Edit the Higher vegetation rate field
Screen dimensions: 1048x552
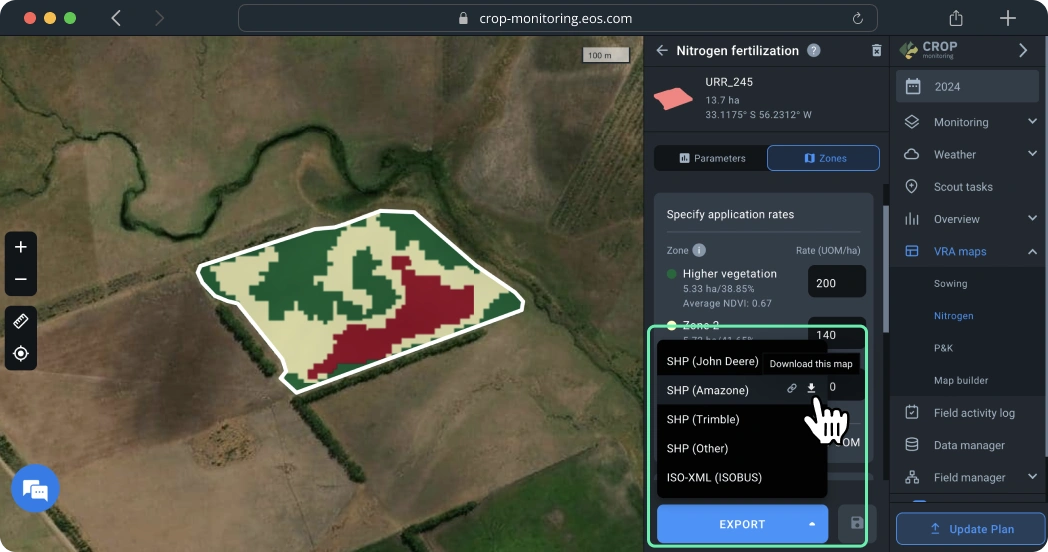point(836,283)
